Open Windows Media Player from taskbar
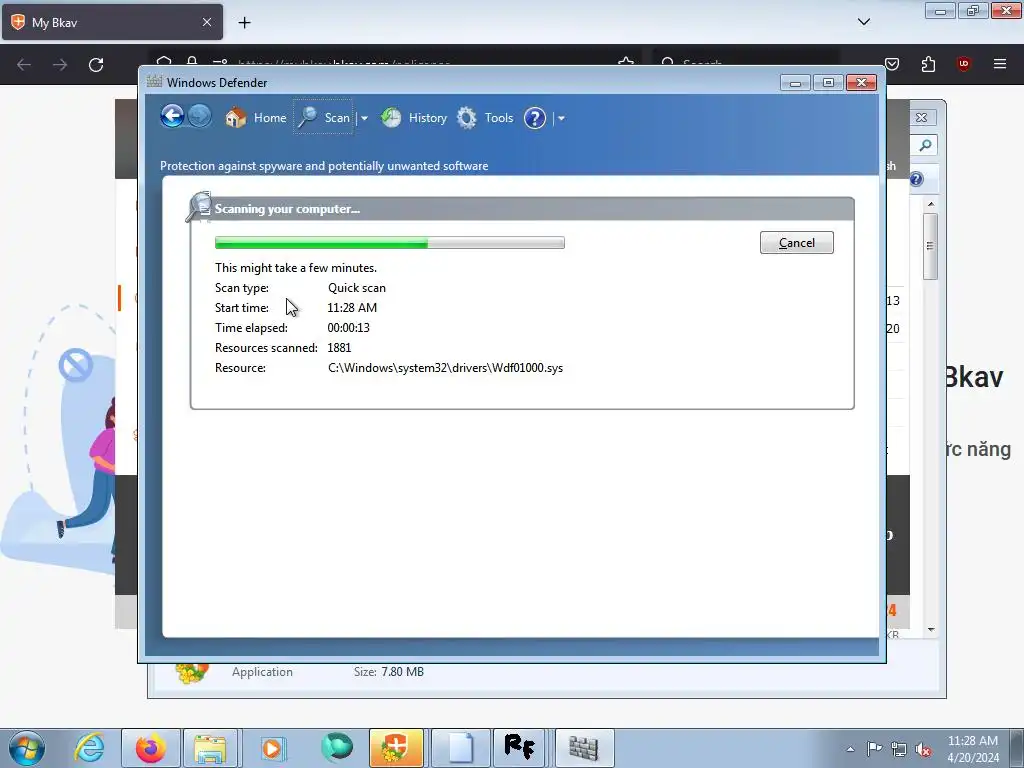The height and width of the screenshot is (768, 1024). [x=272, y=748]
